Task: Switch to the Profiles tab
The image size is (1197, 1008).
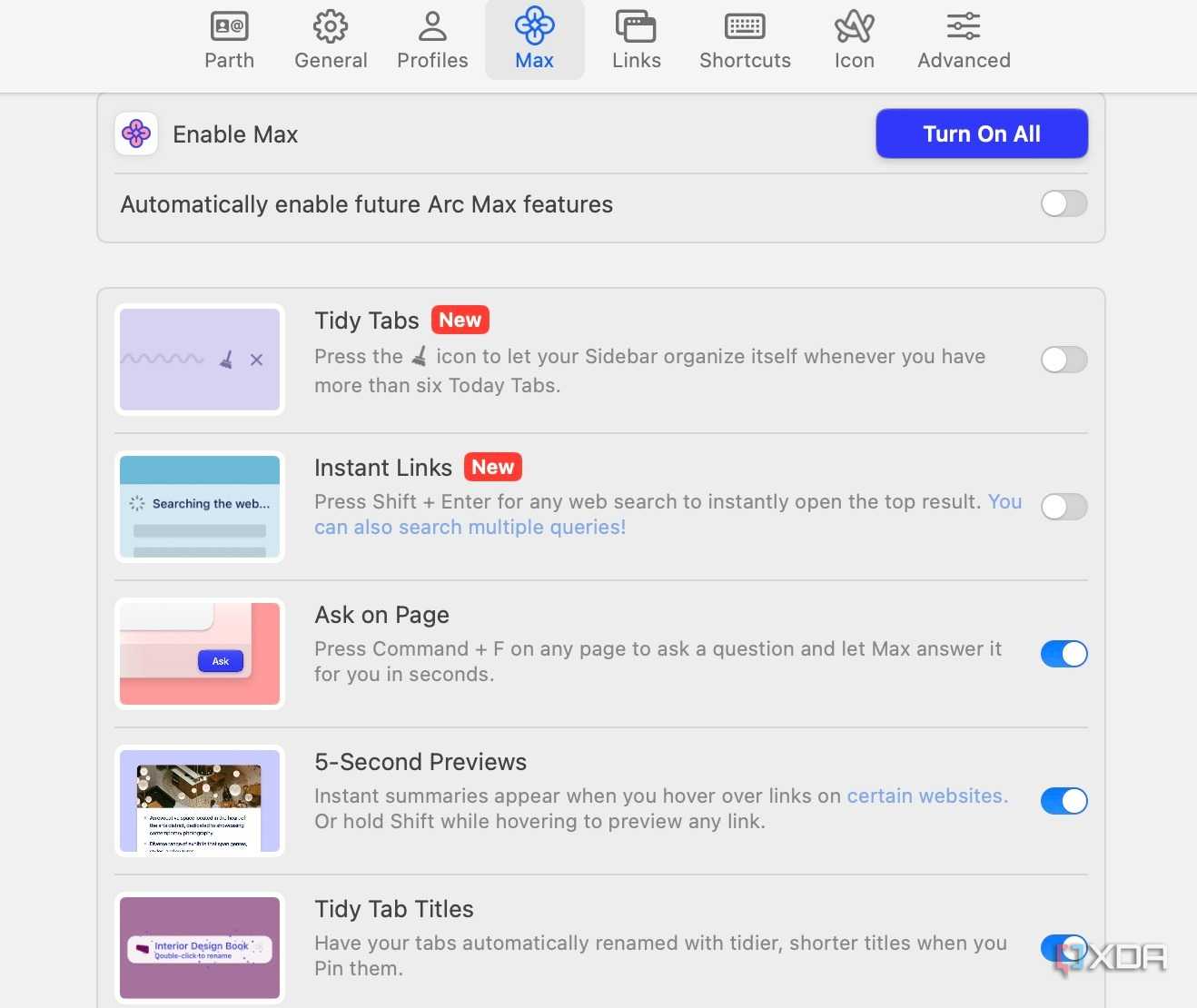Action: point(432,41)
